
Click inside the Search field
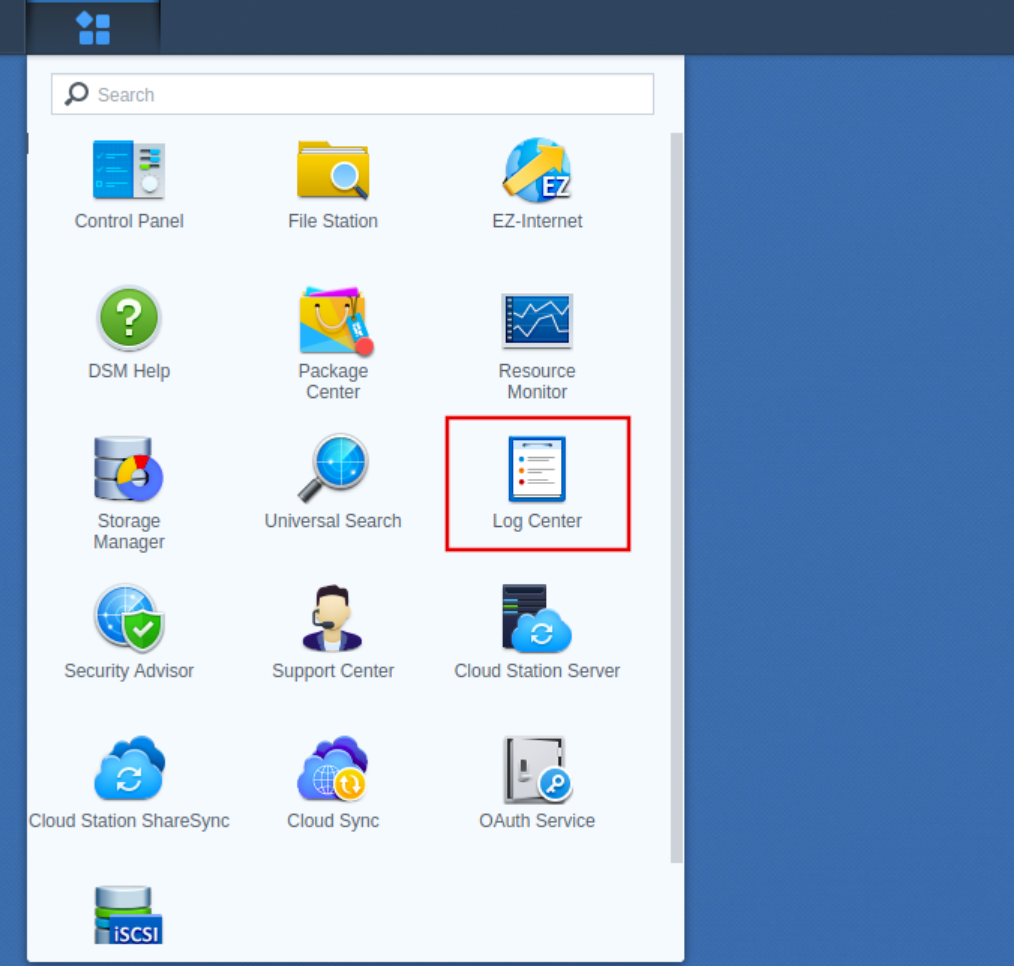(350, 94)
